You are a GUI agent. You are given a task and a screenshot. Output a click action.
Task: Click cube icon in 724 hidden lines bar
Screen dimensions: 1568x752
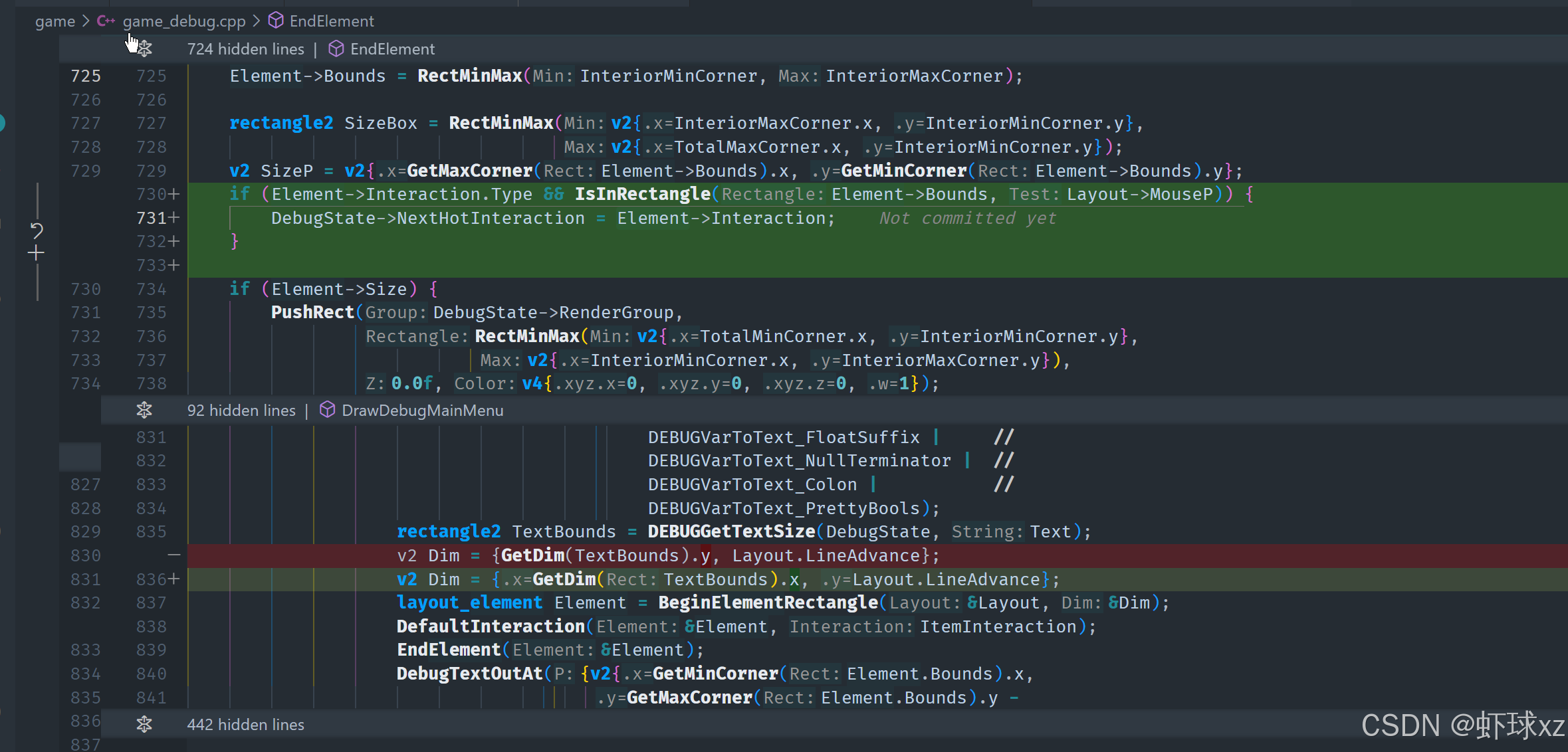pyautogui.click(x=336, y=49)
